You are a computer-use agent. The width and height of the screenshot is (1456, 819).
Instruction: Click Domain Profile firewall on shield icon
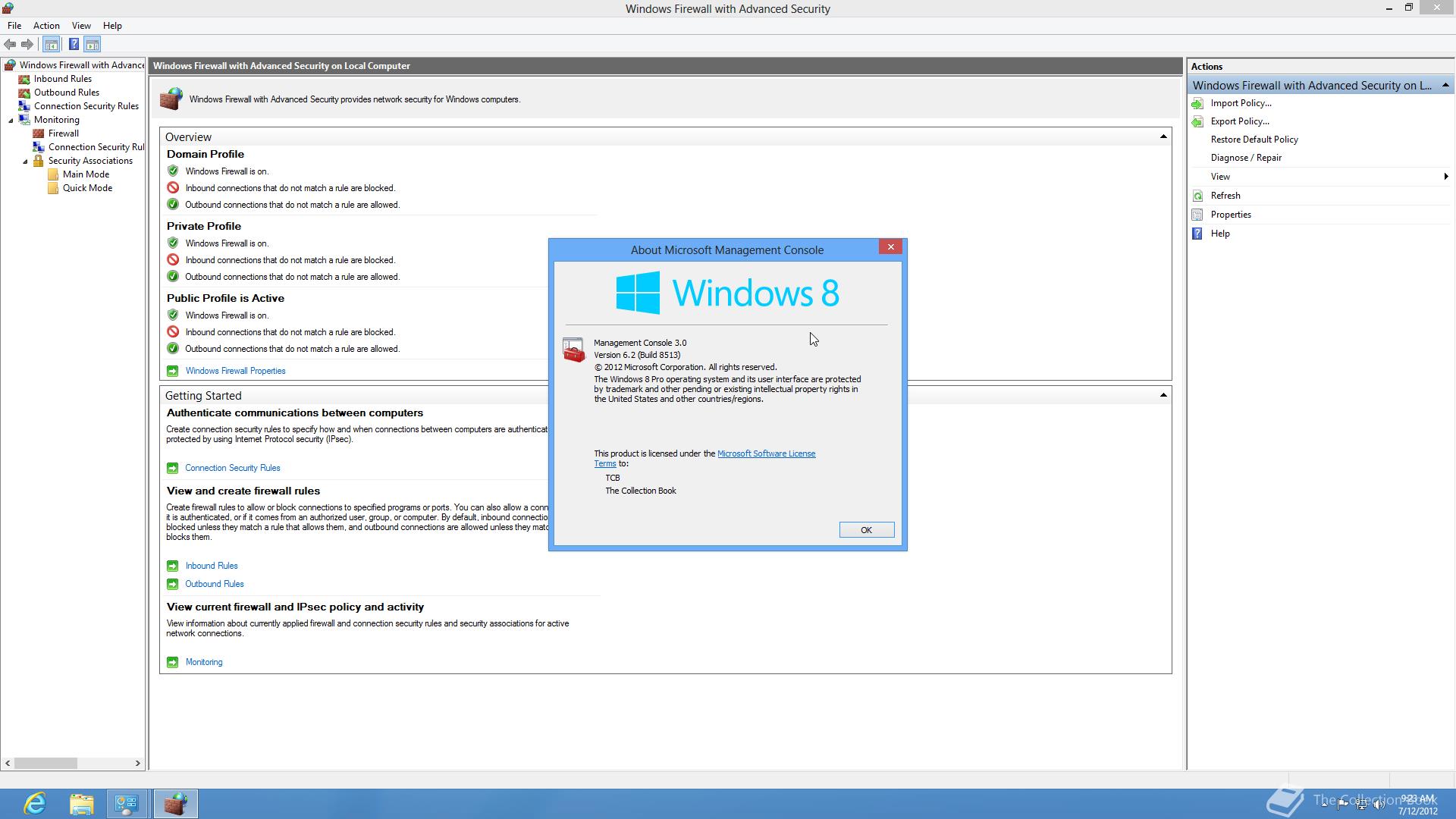pyautogui.click(x=173, y=171)
